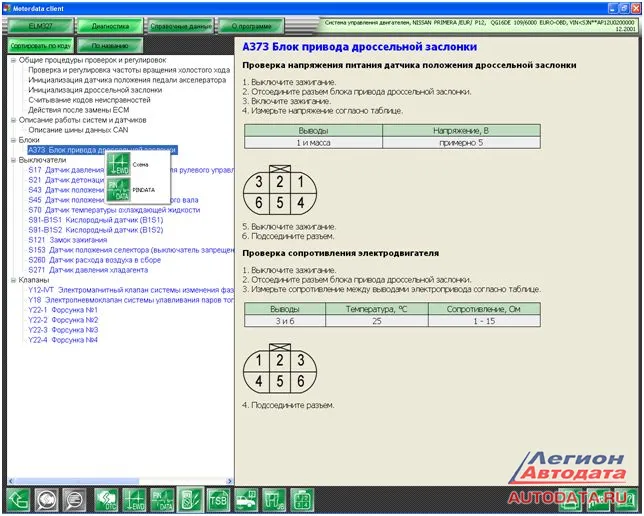Select Инициализация датчика положения педали акселератора

click(127, 80)
